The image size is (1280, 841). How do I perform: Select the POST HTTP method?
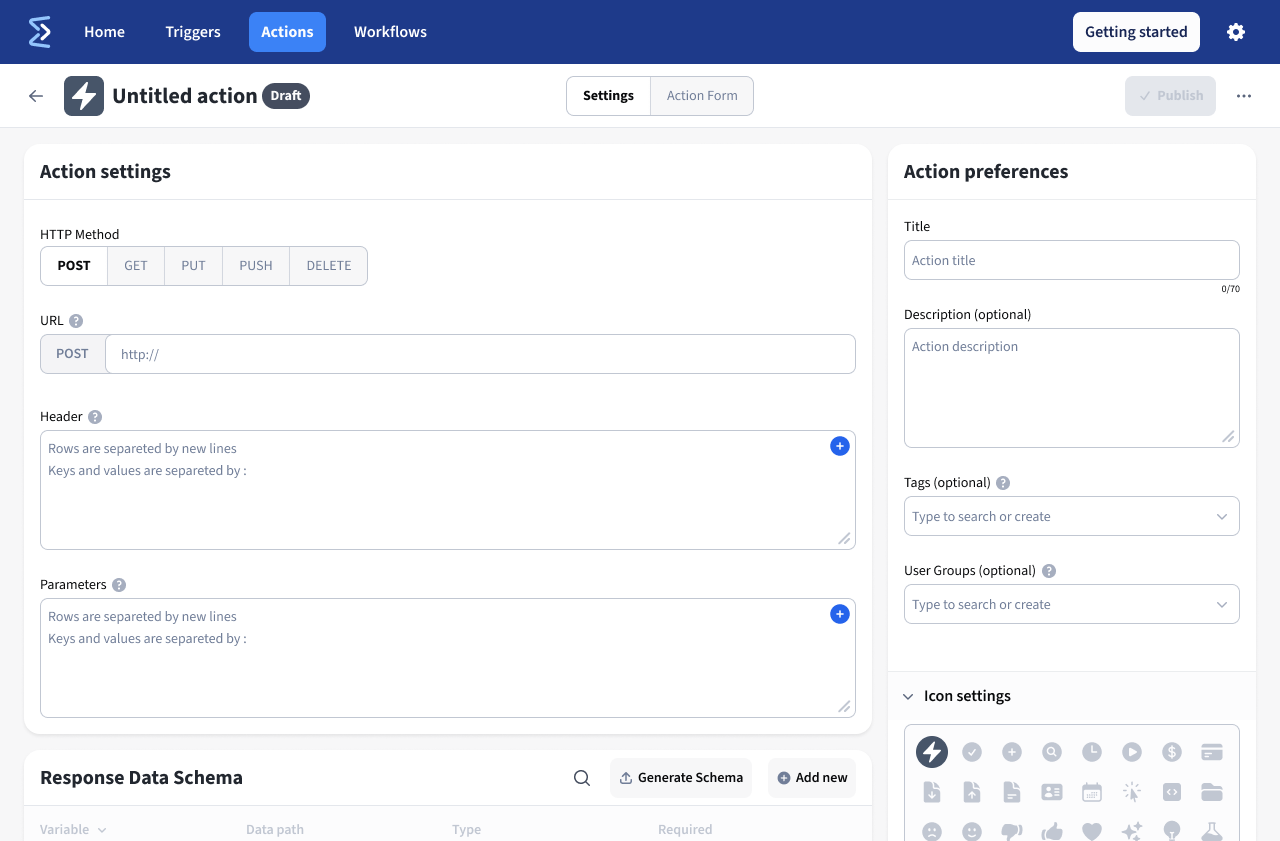[74, 266]
